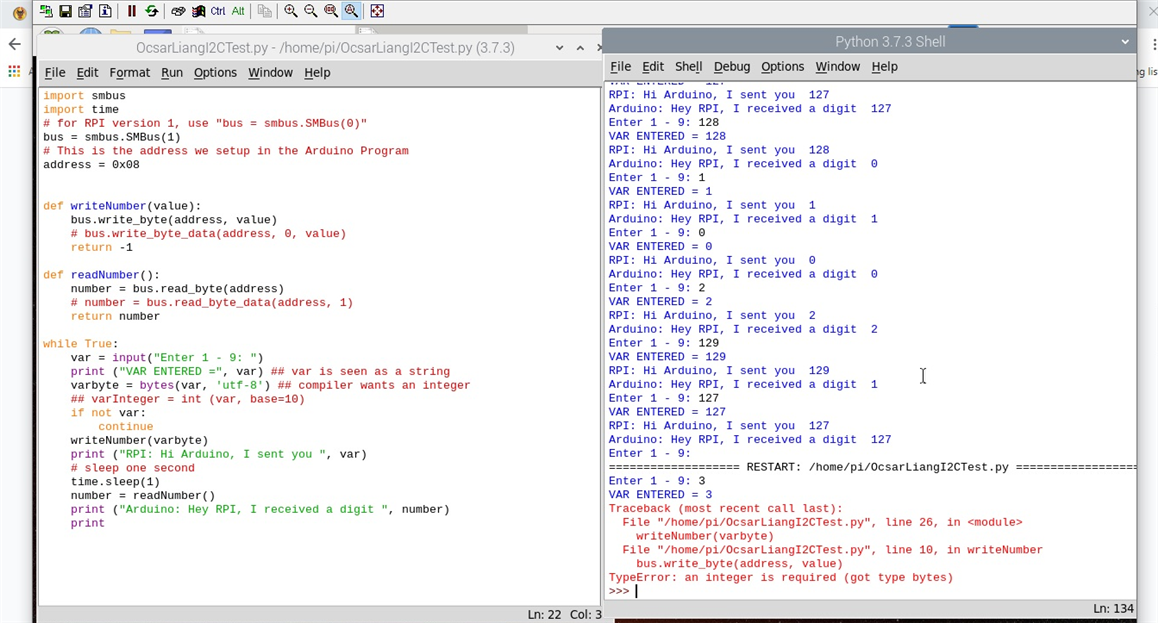The width and height of the screenshot is (1158, 623).
Task: Click the save connection floppy disk icon
Action: click(65, 11)
